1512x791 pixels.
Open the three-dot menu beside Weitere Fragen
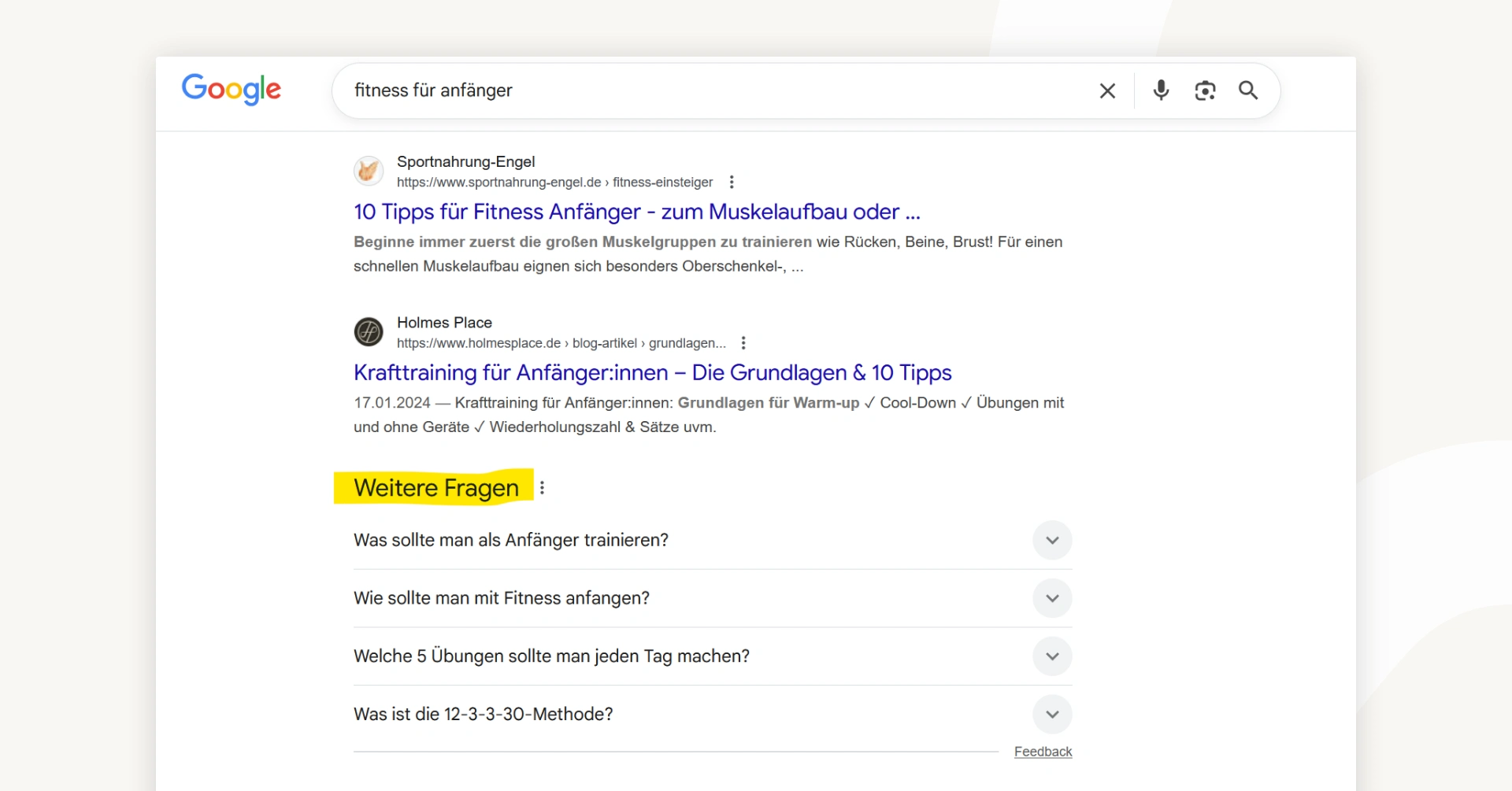[542, 487]
